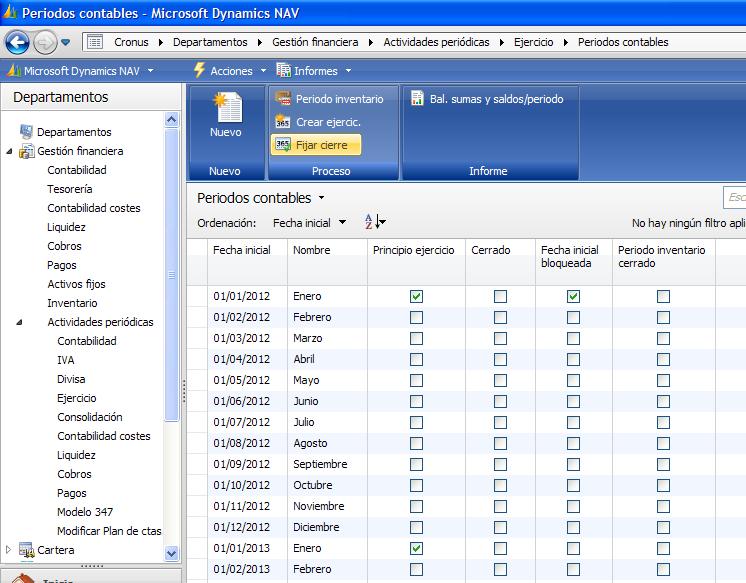Click the navigation pane vertical scrollbar thumb
Image resolution: width=746 pixels, height=583 pixels.
171,275
